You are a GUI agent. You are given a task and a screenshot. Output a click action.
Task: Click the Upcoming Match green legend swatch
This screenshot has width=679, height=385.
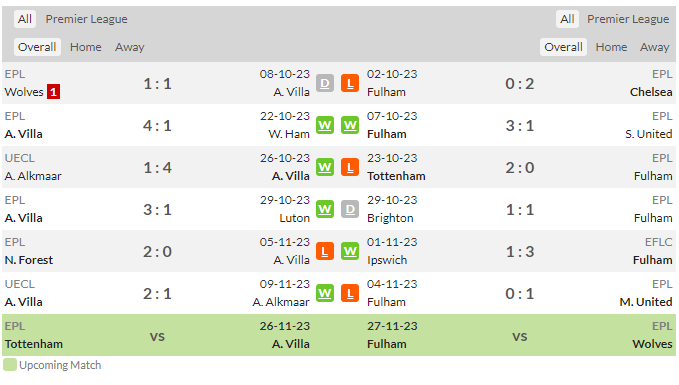coord(10,365)
